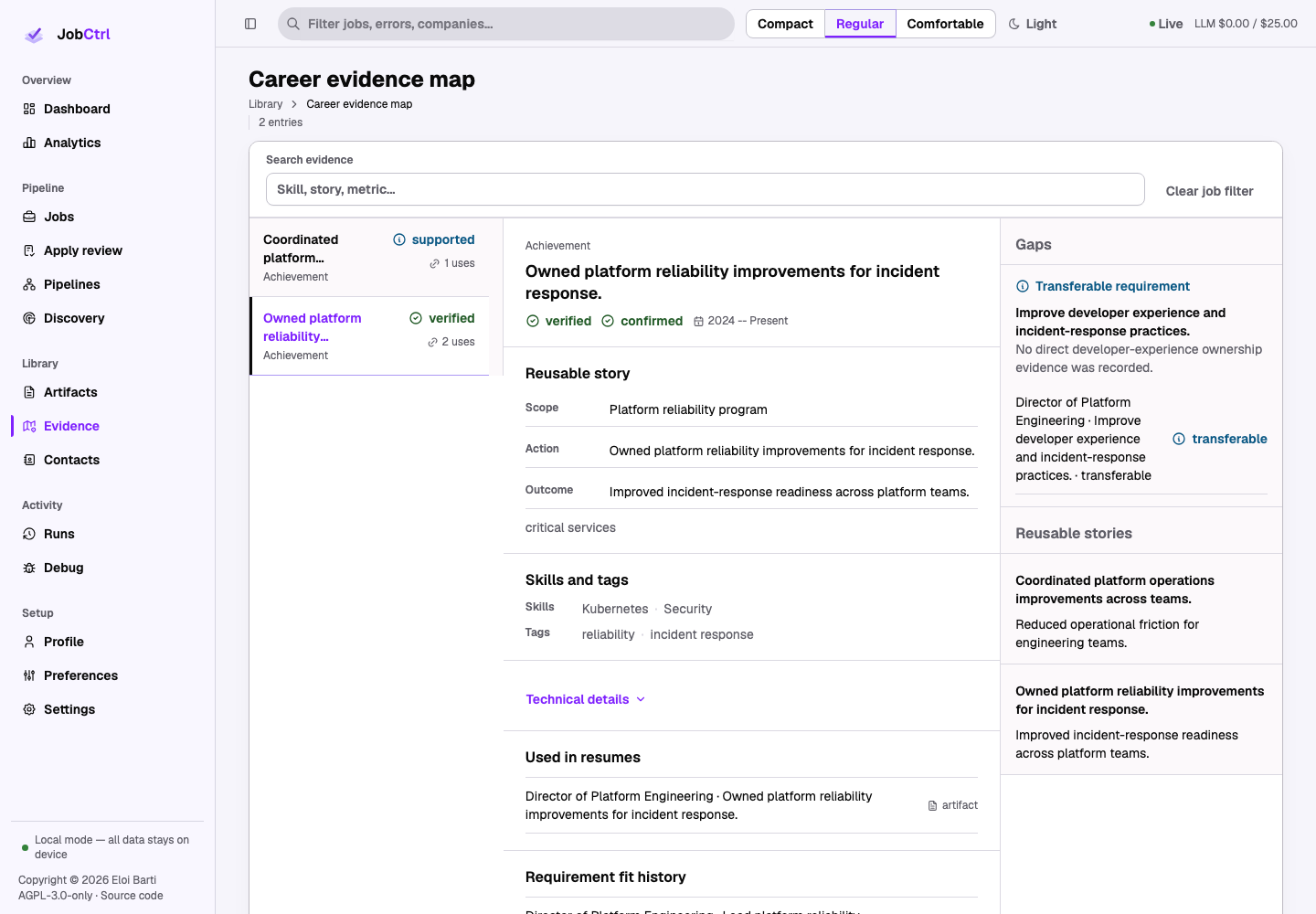1316x914 pixels.
Task: Click the transferable status info icon
Action: click(1179, 439)
